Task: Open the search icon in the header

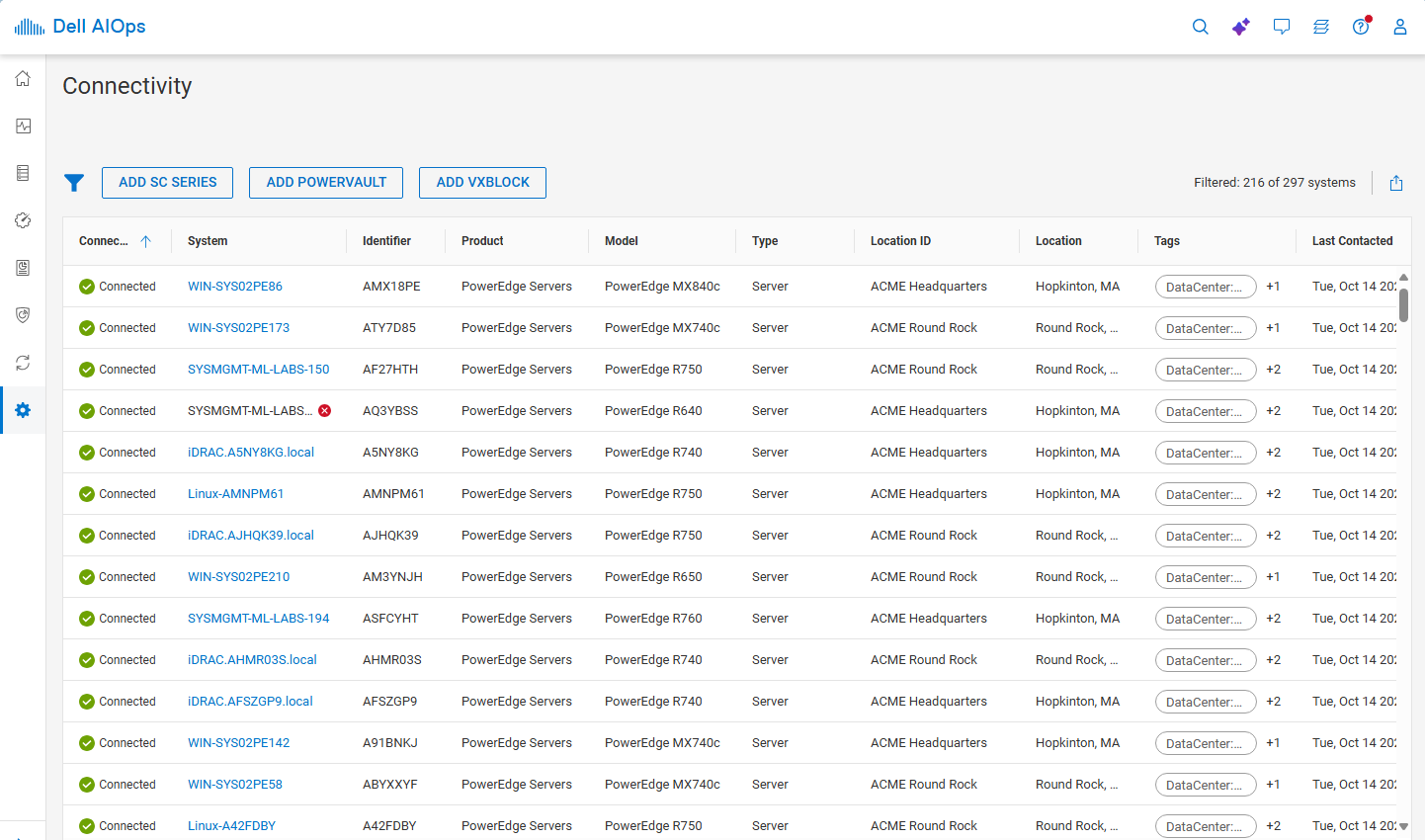Action: tap(1200, 27)
